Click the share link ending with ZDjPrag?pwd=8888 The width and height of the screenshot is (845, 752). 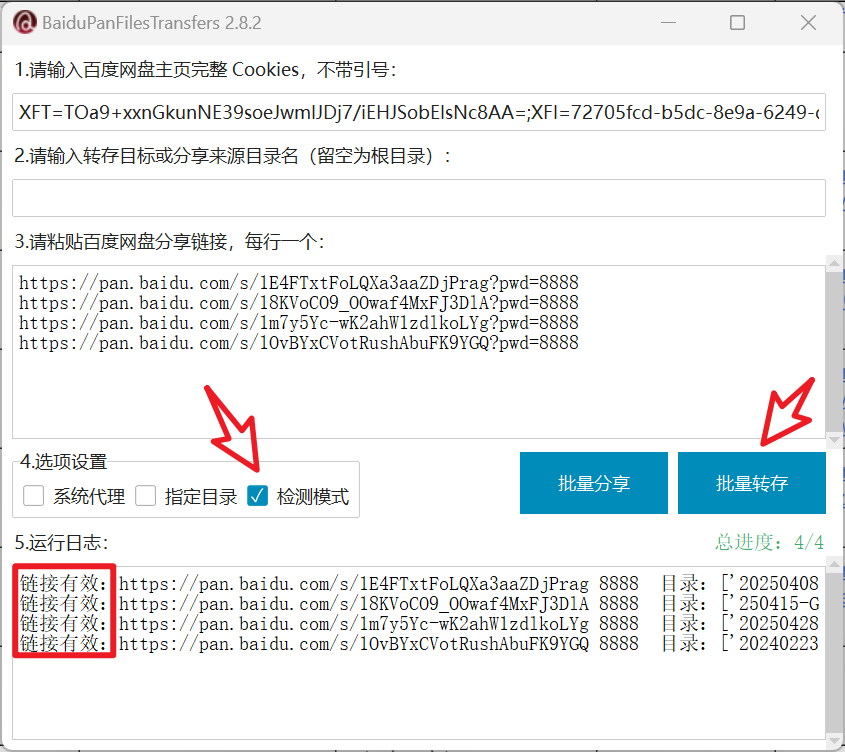[x=298, y=283]
